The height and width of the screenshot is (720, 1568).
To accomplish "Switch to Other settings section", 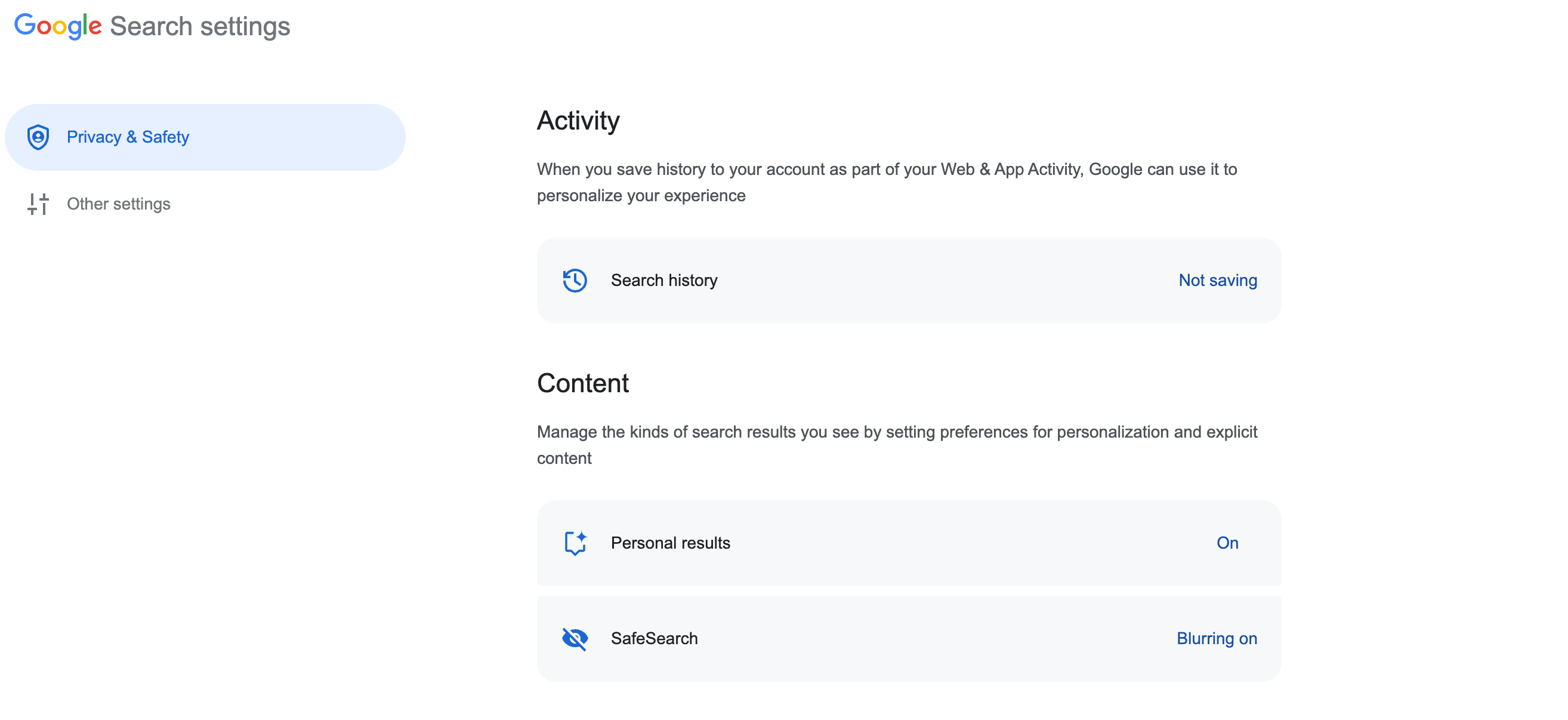I will point(118,204).
